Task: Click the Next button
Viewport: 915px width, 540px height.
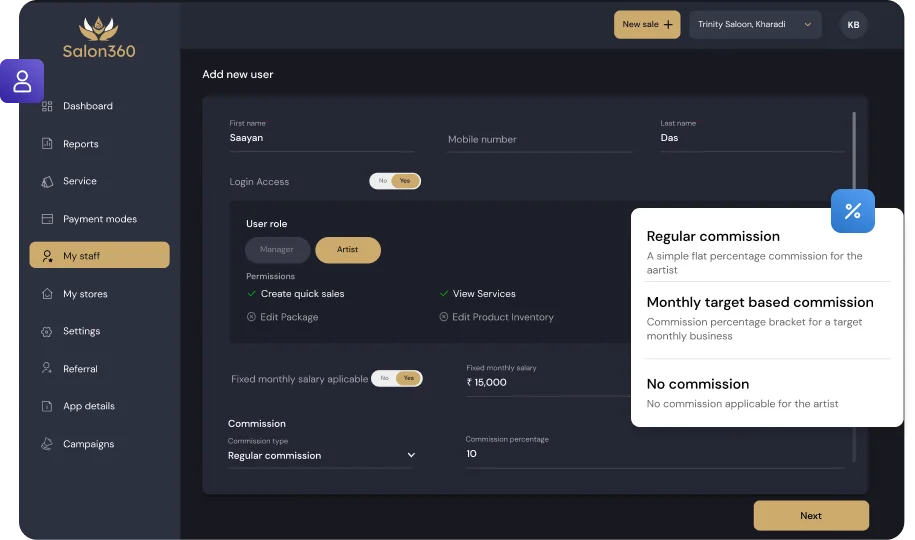Action: coord(811,516)
